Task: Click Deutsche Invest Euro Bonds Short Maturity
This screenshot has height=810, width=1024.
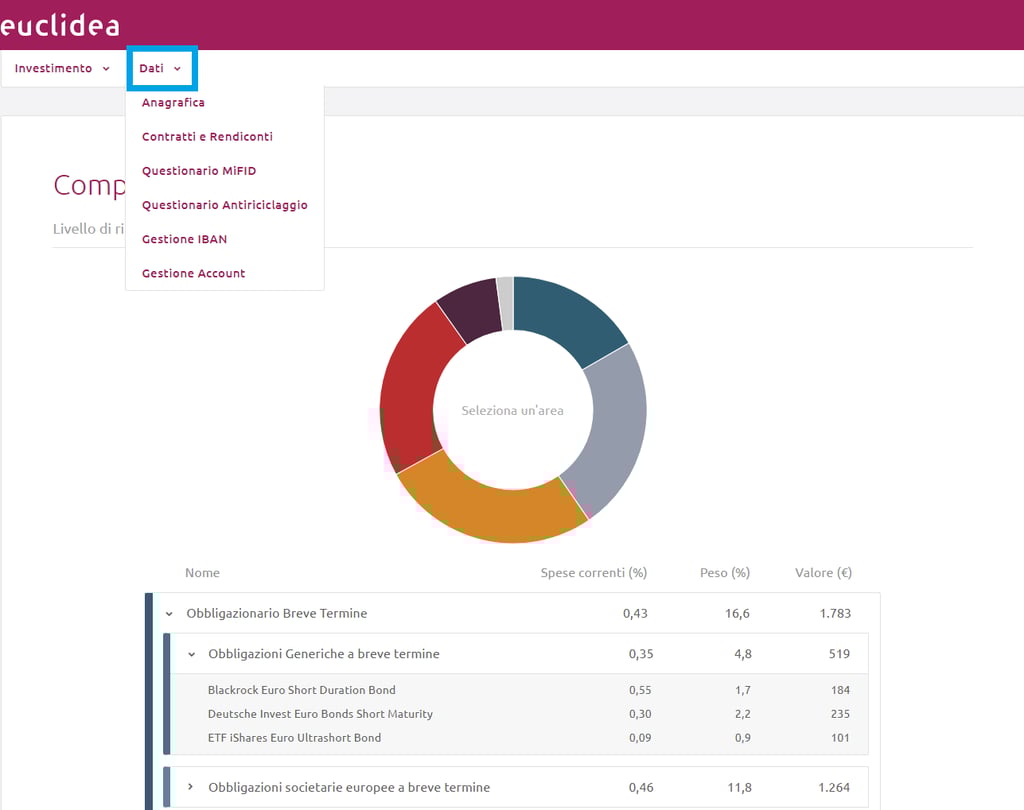Action: (320, 714)
